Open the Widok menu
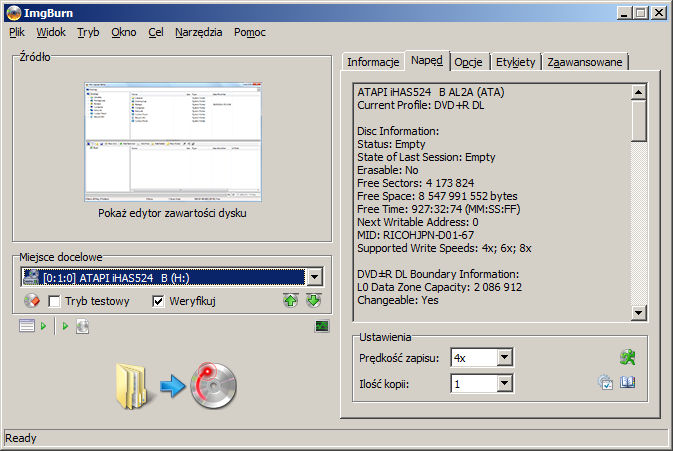The width and height of the screenshot is (673, 451). click(x=51, y=32)
